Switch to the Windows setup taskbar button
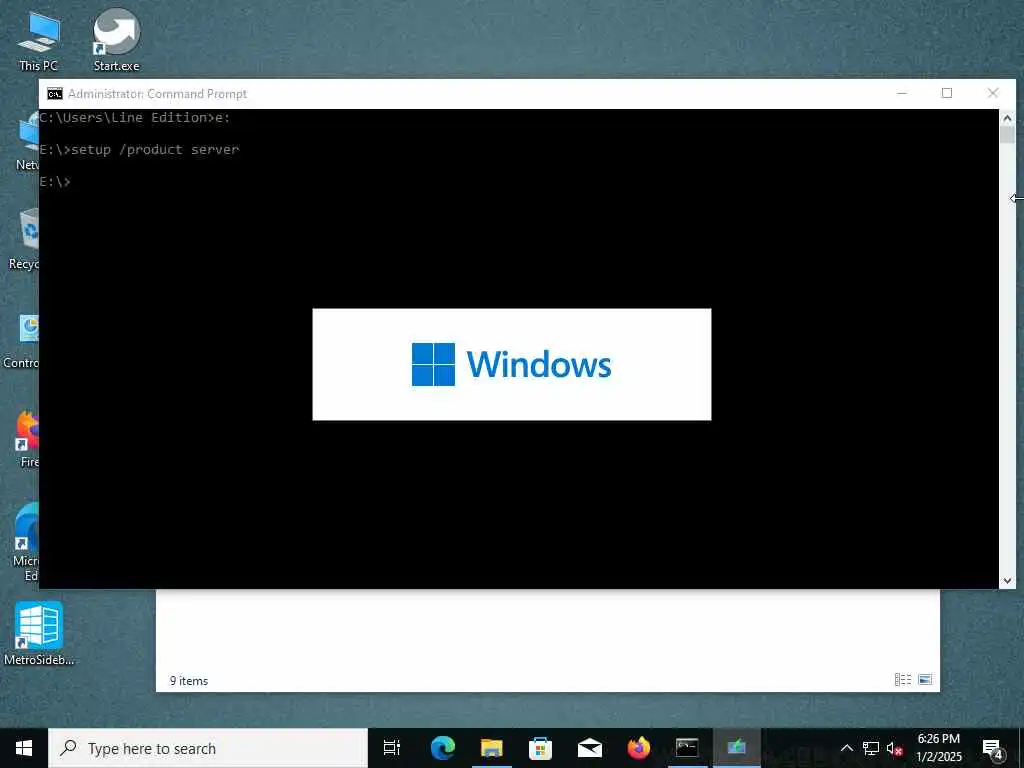1024x768 pixels. tap(737, 748)
